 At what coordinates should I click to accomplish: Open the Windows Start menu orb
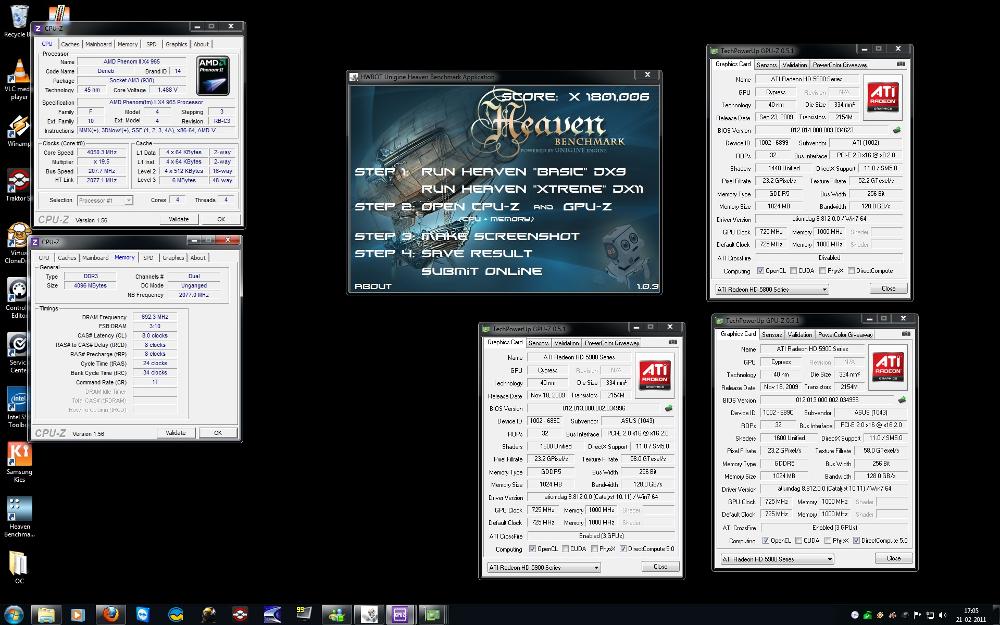click(x=13, y=614)
